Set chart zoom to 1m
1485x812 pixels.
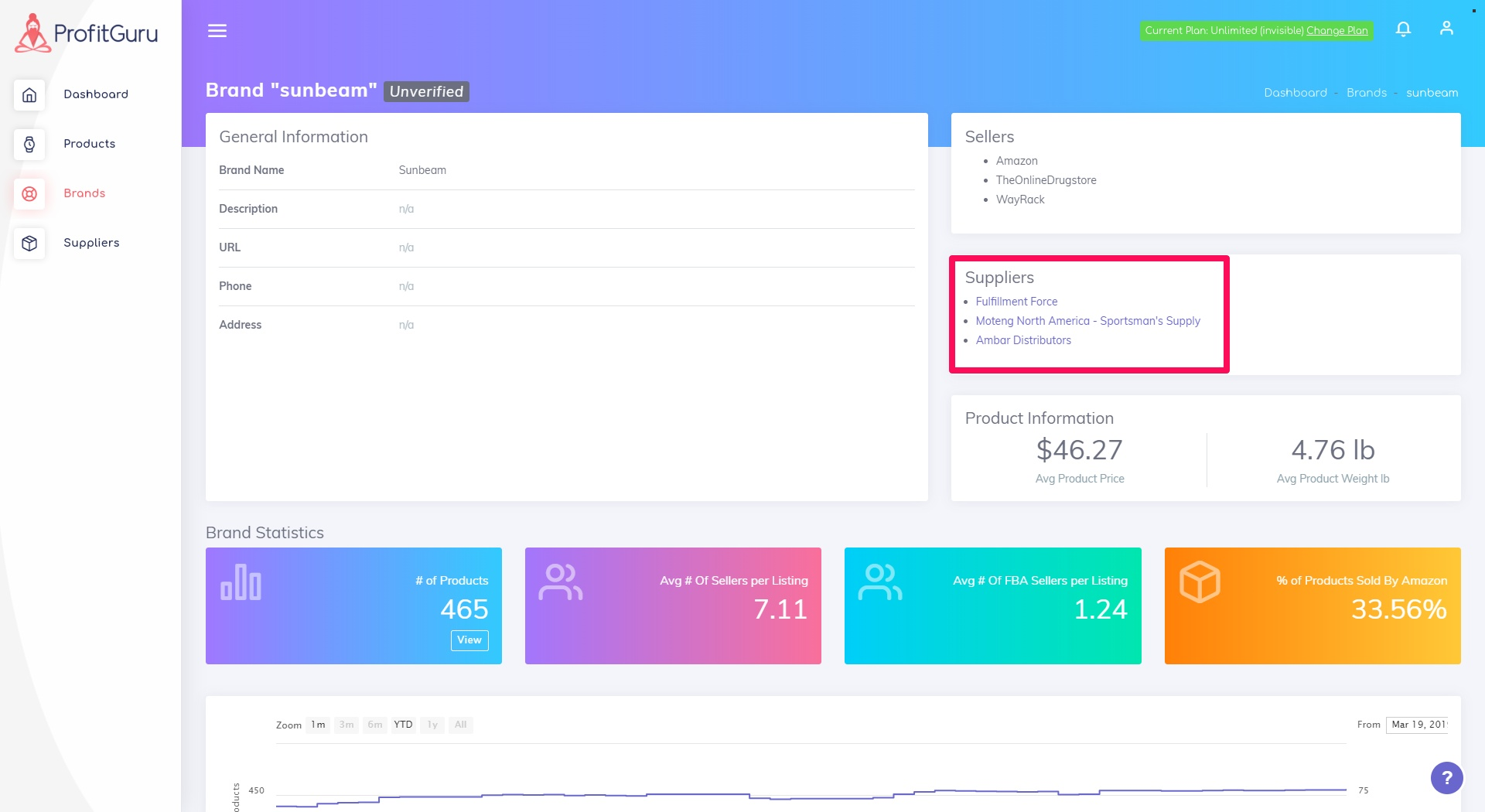tap(318, 725)
